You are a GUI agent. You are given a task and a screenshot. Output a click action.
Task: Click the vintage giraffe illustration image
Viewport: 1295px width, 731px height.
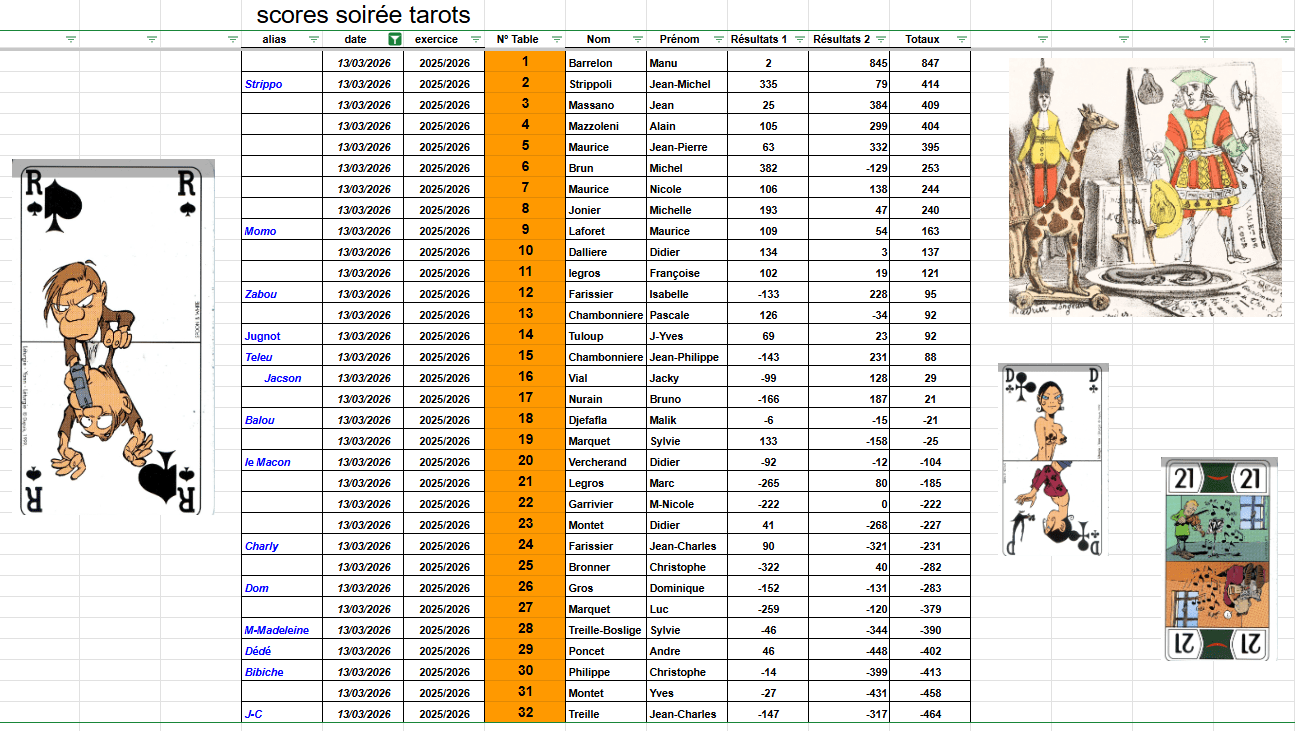[1144, 187]
